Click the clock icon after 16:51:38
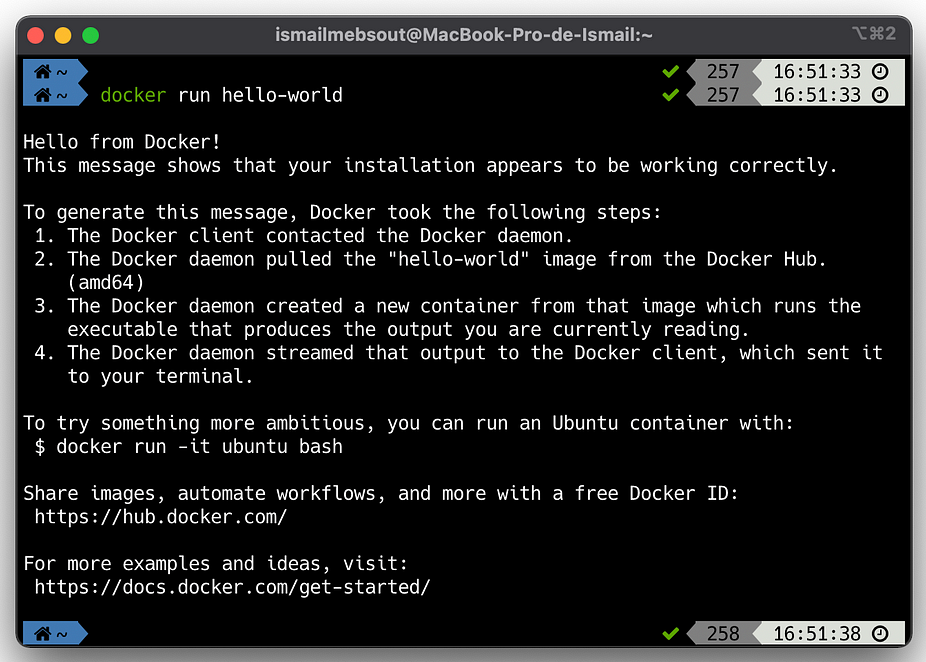926x662 pixels. [x=880, y=634]
